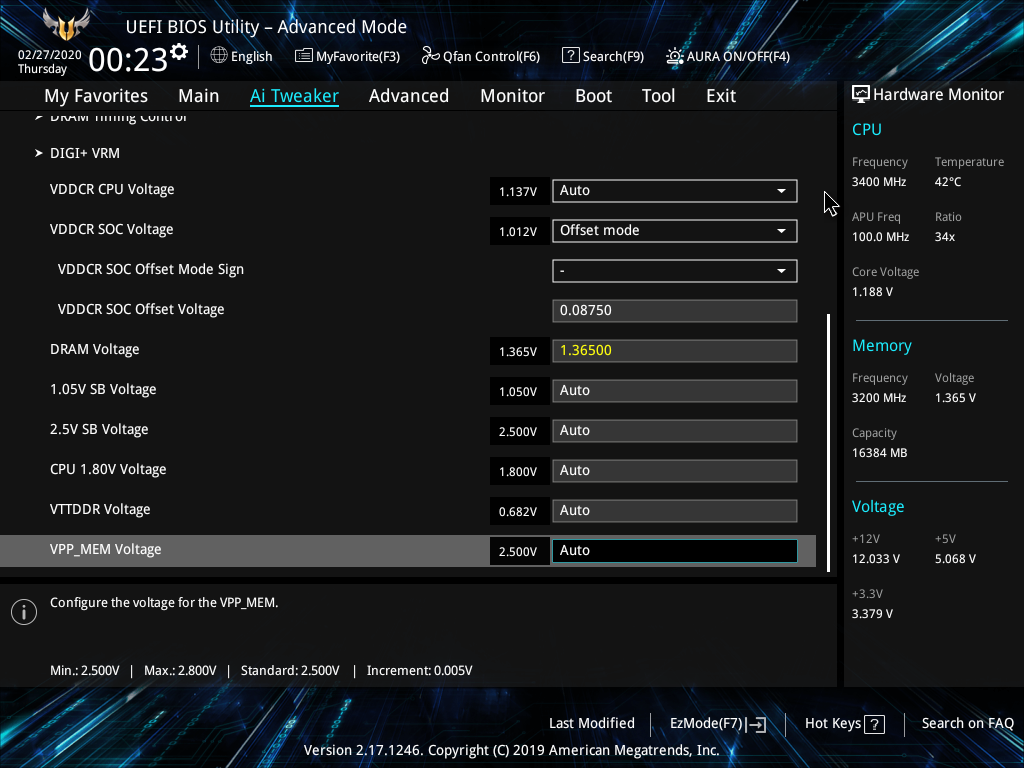The image size is (1024, 768).
Task: Click the info icon beside help text
Action: point(24,612)
